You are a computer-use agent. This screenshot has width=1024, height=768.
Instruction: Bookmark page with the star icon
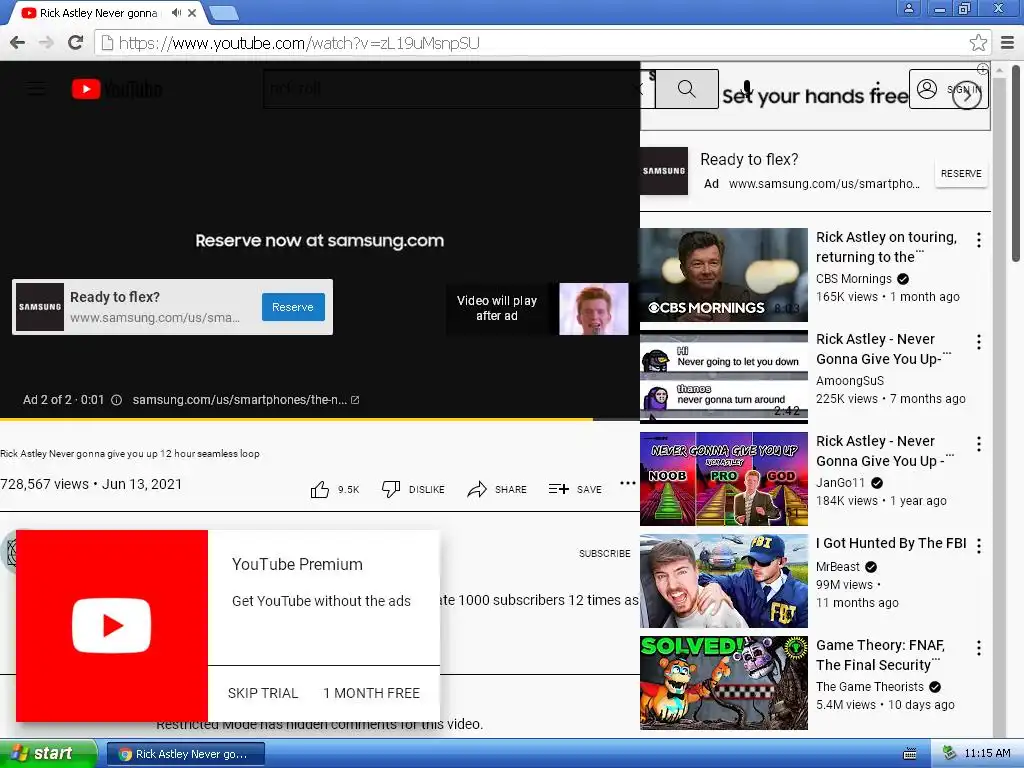[978, 43]
